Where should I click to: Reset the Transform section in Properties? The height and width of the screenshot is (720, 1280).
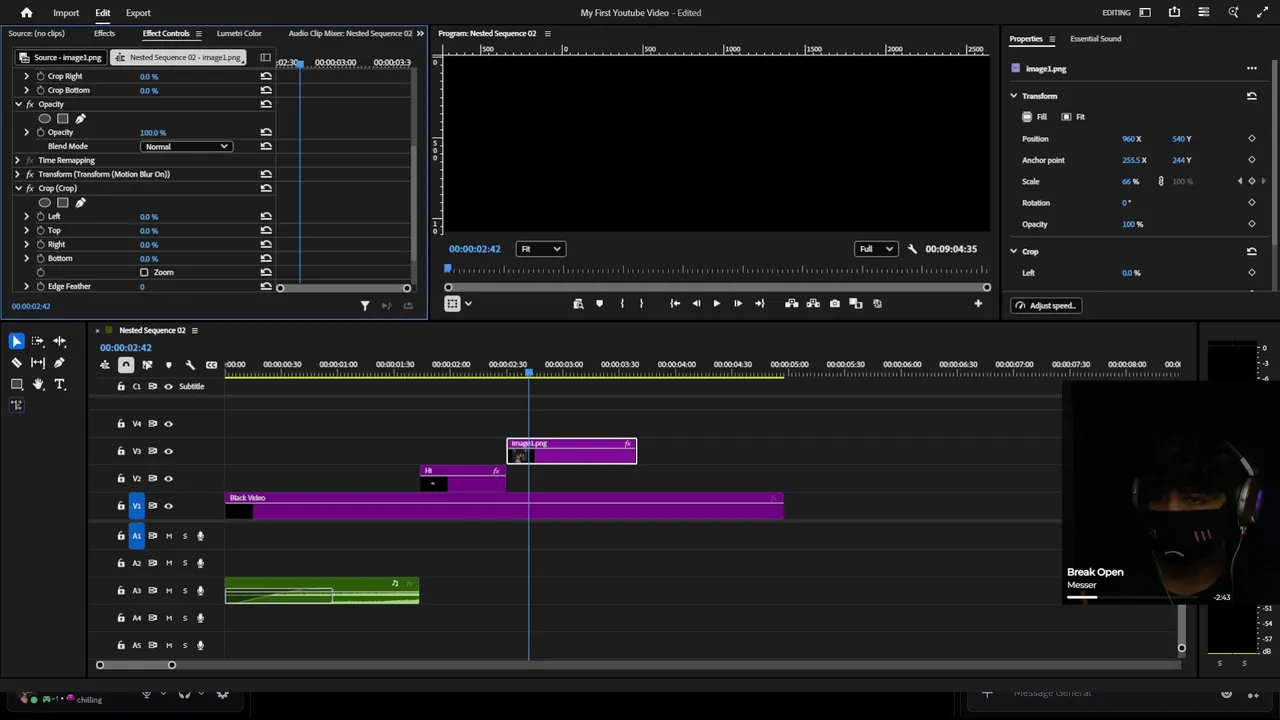click(1251, 96)
